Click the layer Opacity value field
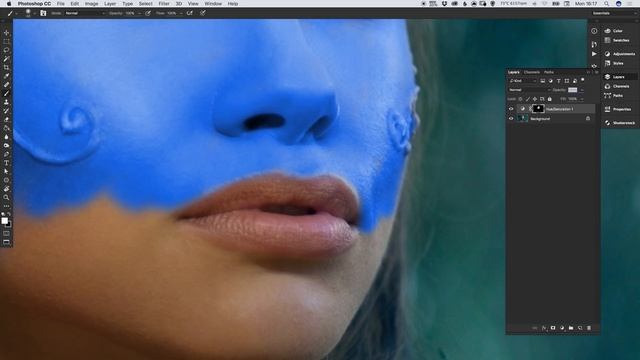 pyautogui.click(x=573, y=90)
